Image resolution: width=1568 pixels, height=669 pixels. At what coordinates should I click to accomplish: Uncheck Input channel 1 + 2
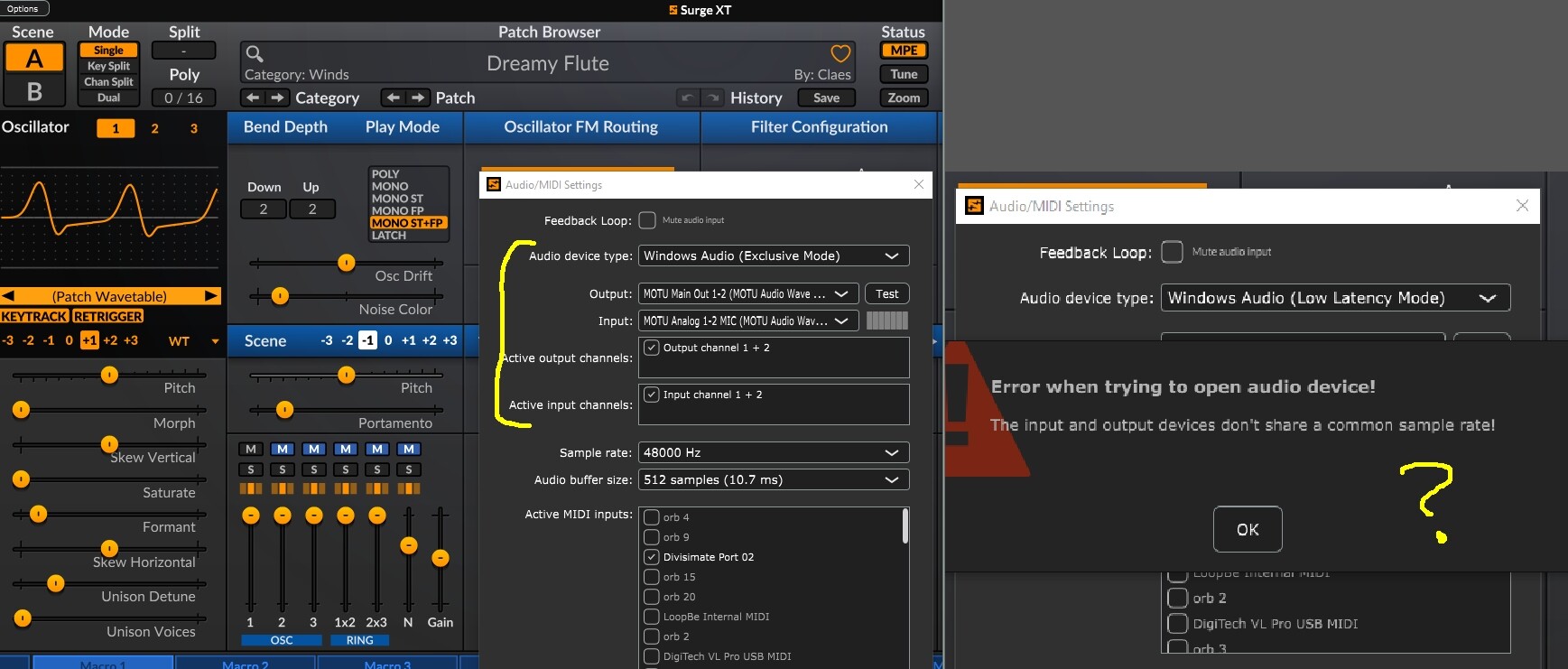coord(652,395)
